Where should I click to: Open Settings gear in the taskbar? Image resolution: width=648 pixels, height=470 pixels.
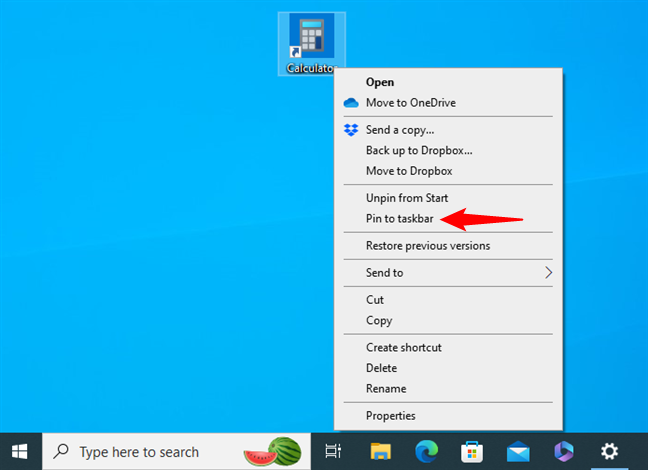(x=610, y=451)
